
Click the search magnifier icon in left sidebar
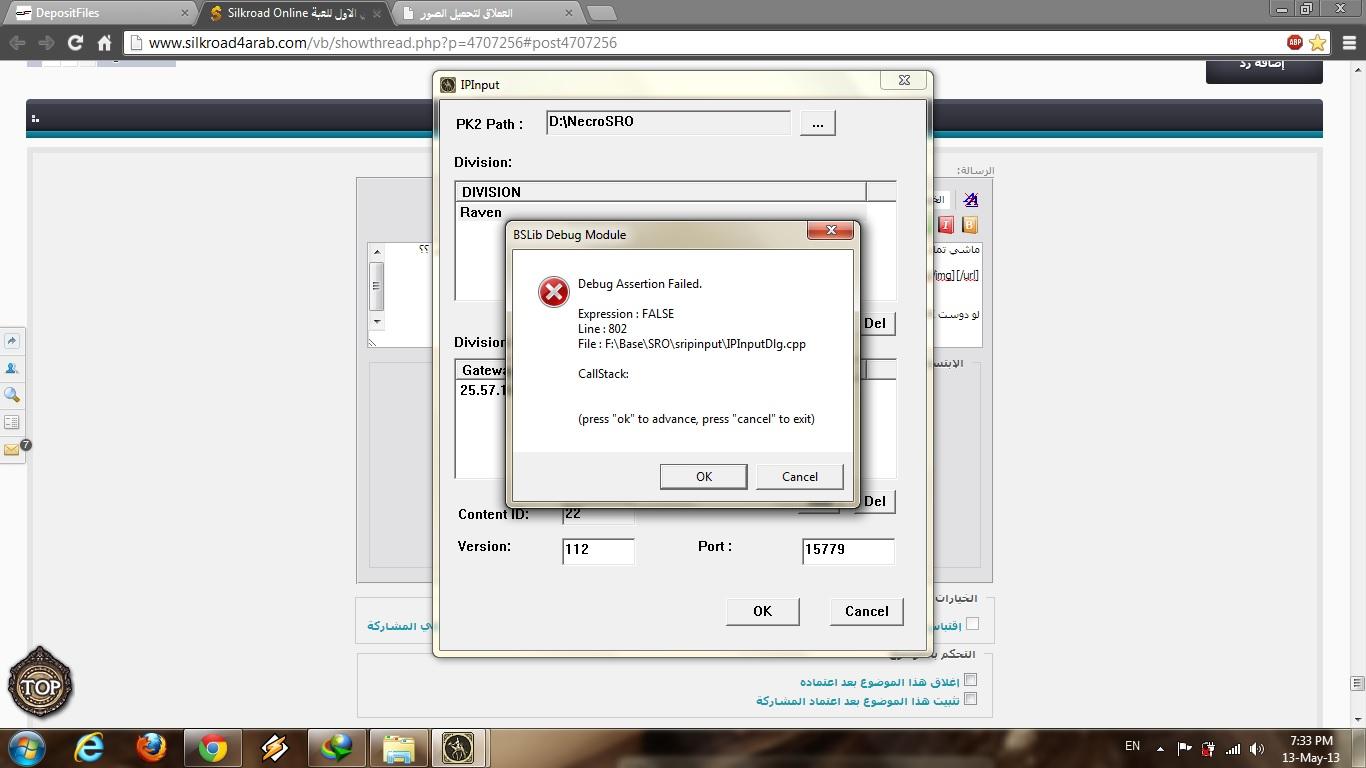(12, 395)
